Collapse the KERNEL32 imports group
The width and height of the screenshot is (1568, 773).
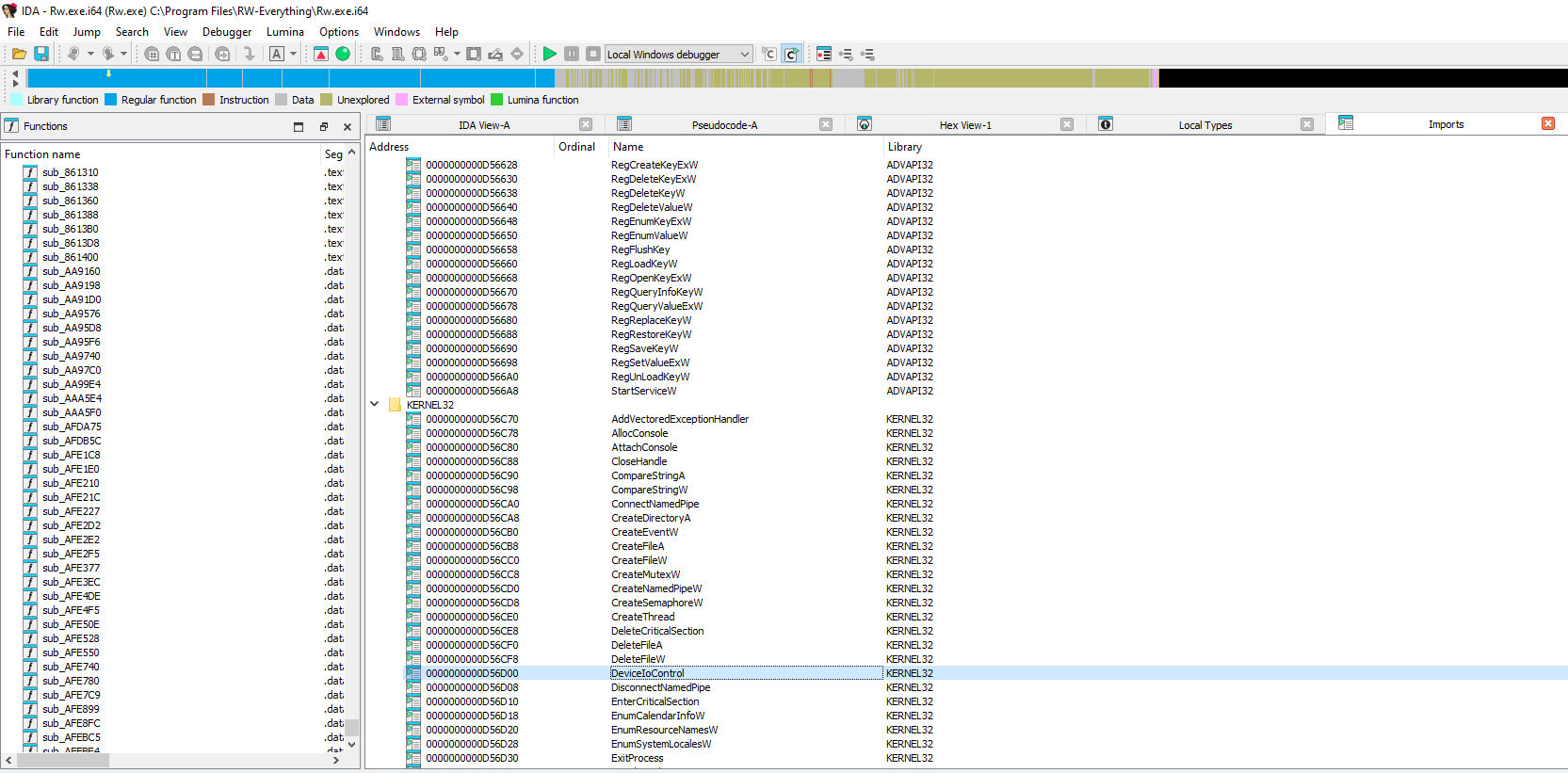click(375, 405)
